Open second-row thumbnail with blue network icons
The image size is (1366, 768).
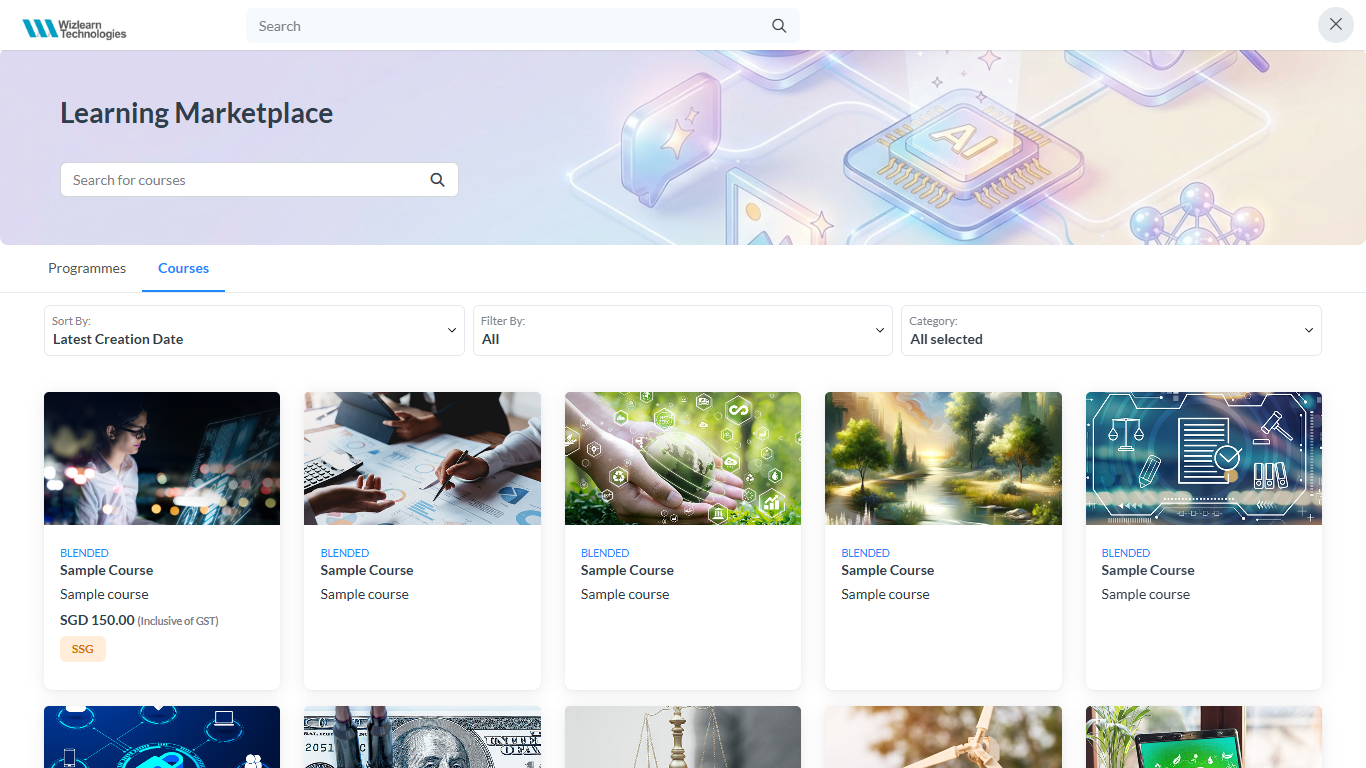(162, 737)
